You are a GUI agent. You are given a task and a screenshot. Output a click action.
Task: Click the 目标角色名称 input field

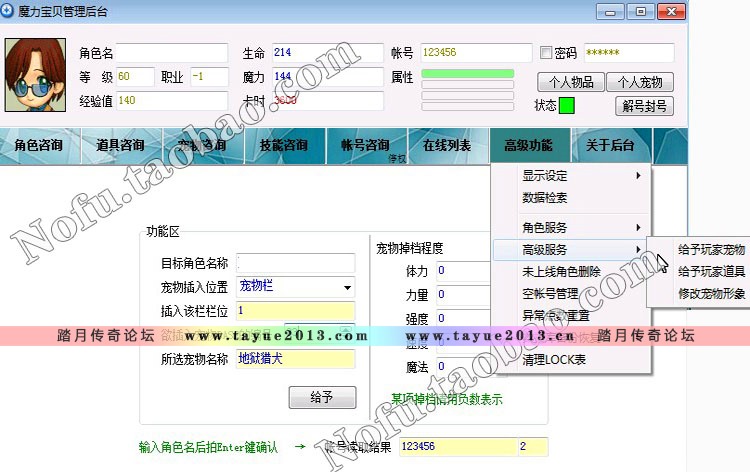(x=296, y=263)
